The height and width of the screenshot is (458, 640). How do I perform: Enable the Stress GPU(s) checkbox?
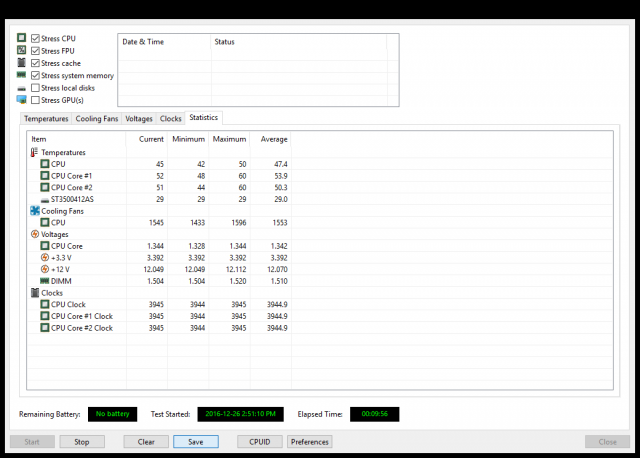click(x=36, y=100)
